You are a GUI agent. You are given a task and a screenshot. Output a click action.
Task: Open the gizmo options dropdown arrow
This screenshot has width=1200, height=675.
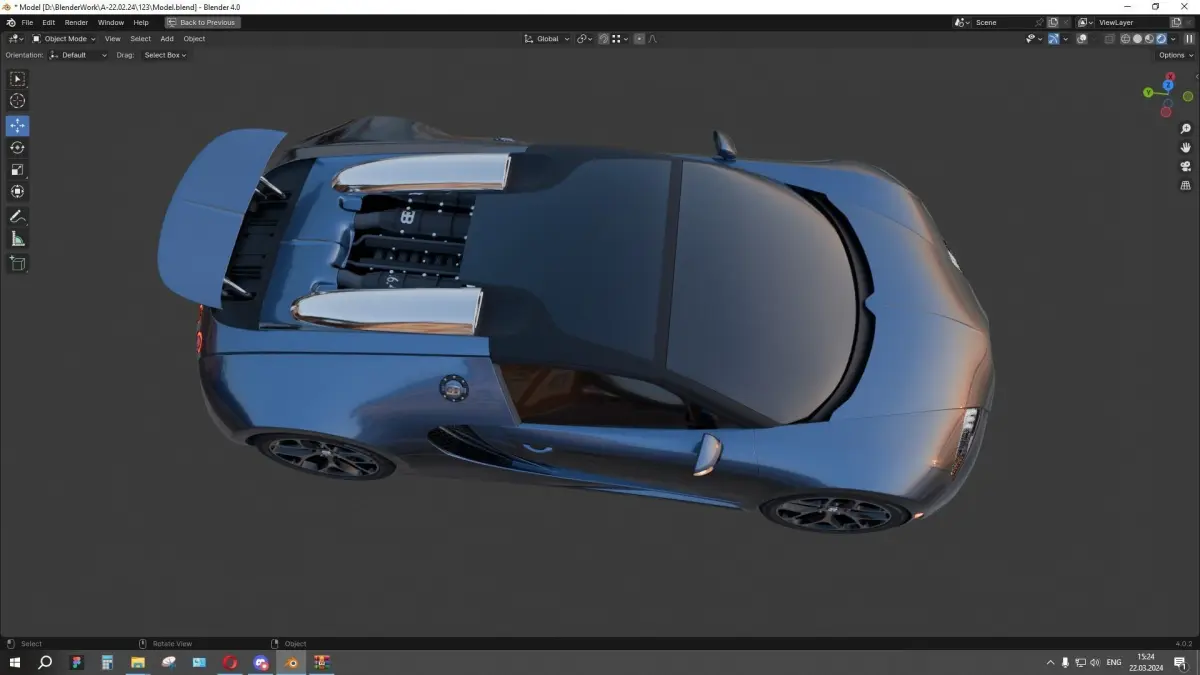1066,39
